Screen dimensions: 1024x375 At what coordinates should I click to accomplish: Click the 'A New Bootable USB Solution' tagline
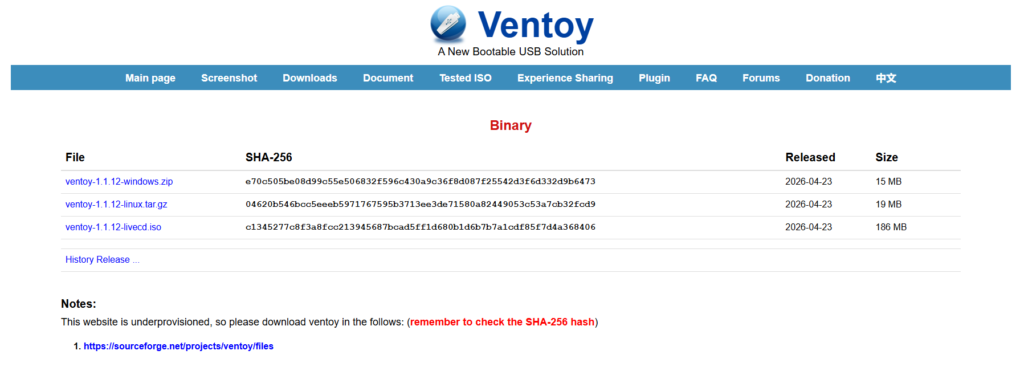(511, 52)
